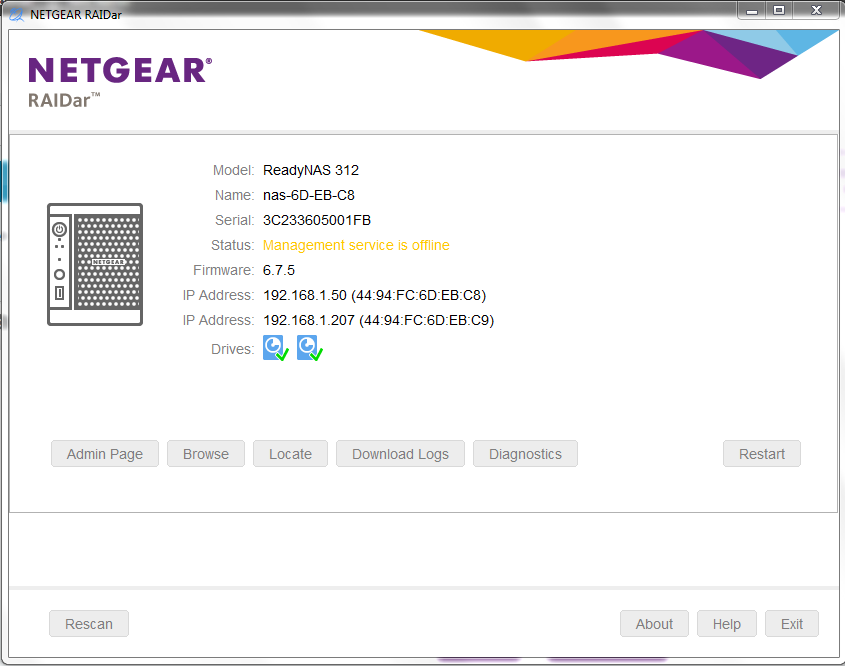Rescan the network for devices
845x666 pixels.
(89, 624)
